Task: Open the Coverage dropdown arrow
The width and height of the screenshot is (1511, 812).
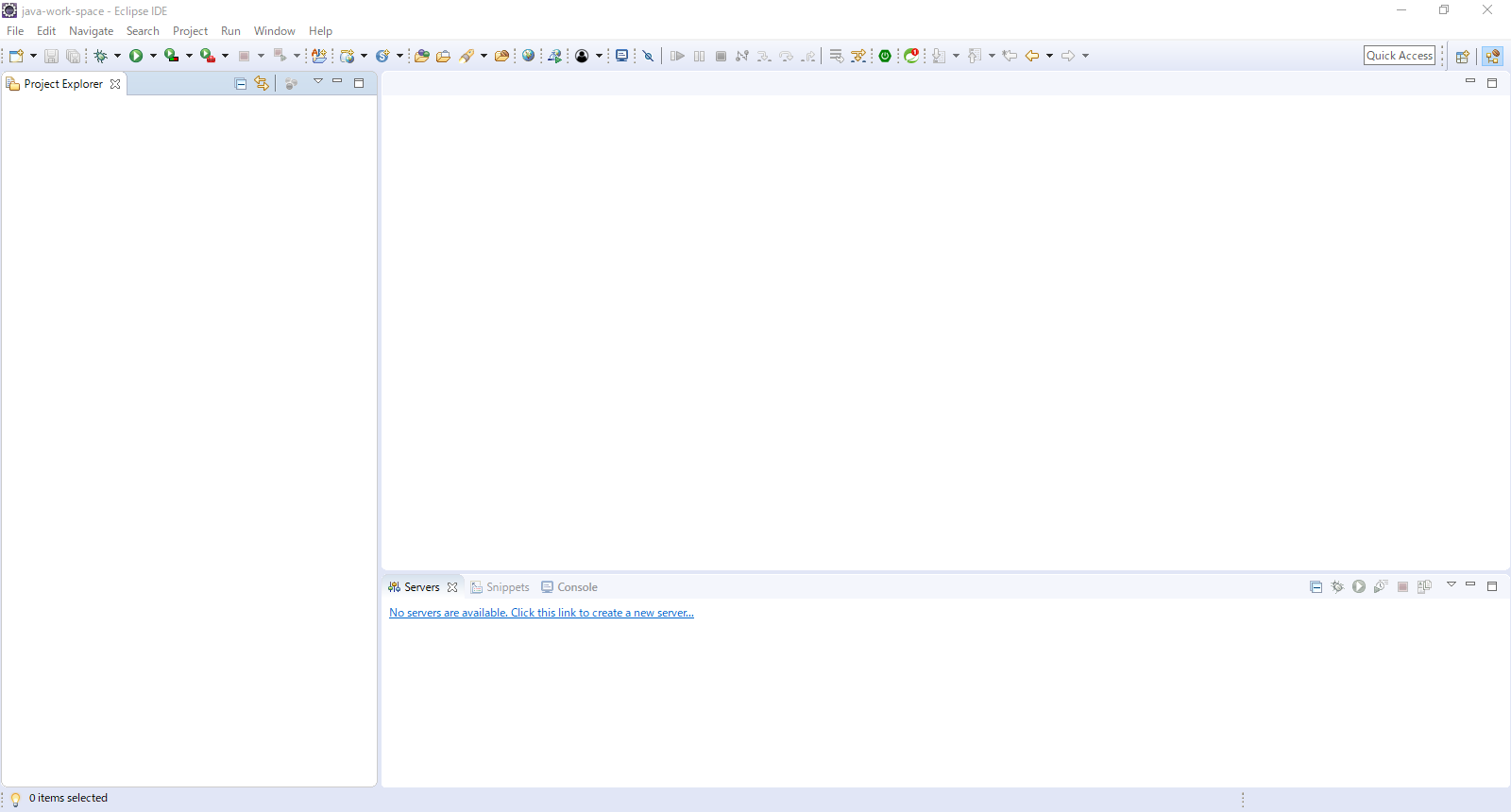Action: pyautogui.click(x=189, y=56)
